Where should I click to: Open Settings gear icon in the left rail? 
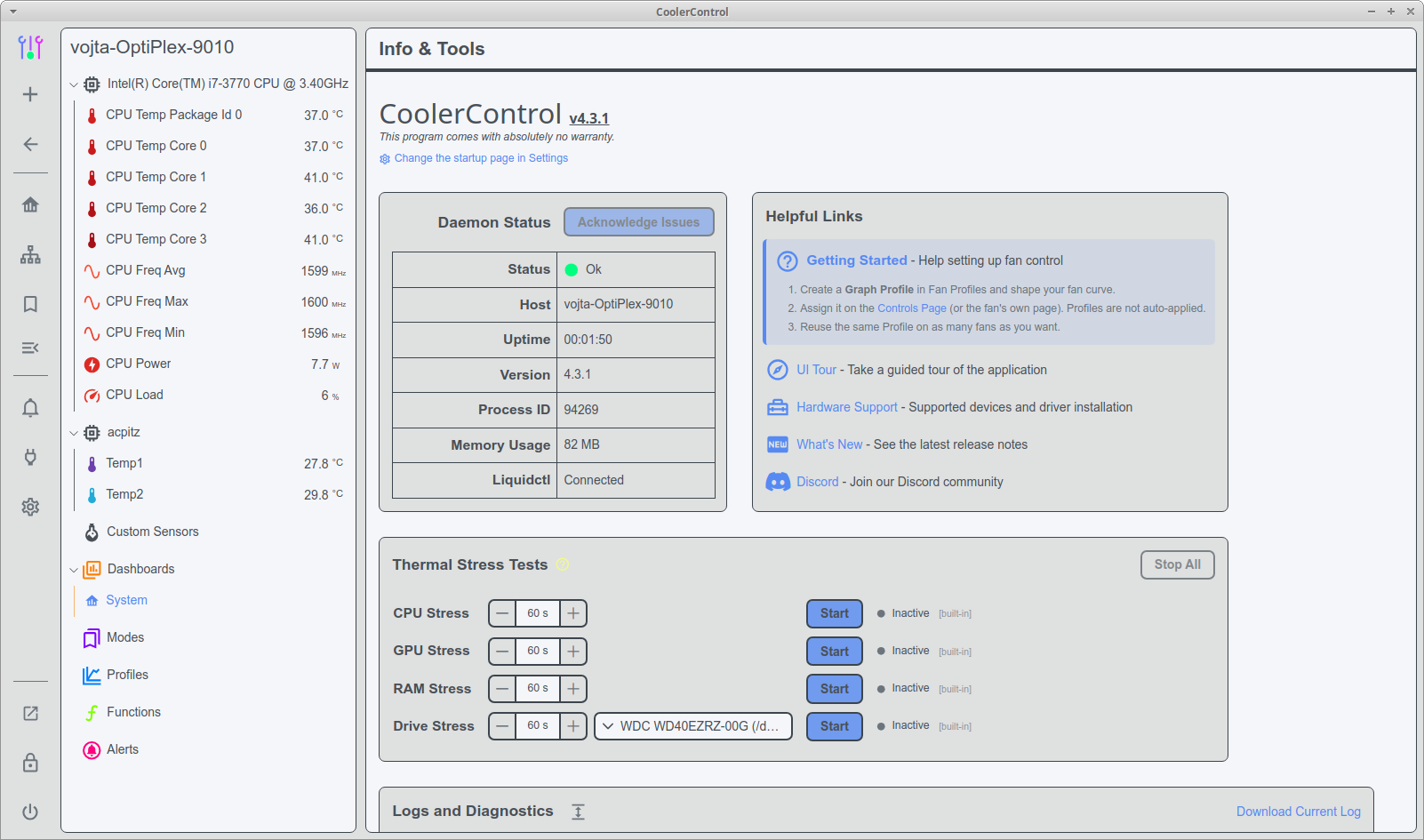(30, 507)
